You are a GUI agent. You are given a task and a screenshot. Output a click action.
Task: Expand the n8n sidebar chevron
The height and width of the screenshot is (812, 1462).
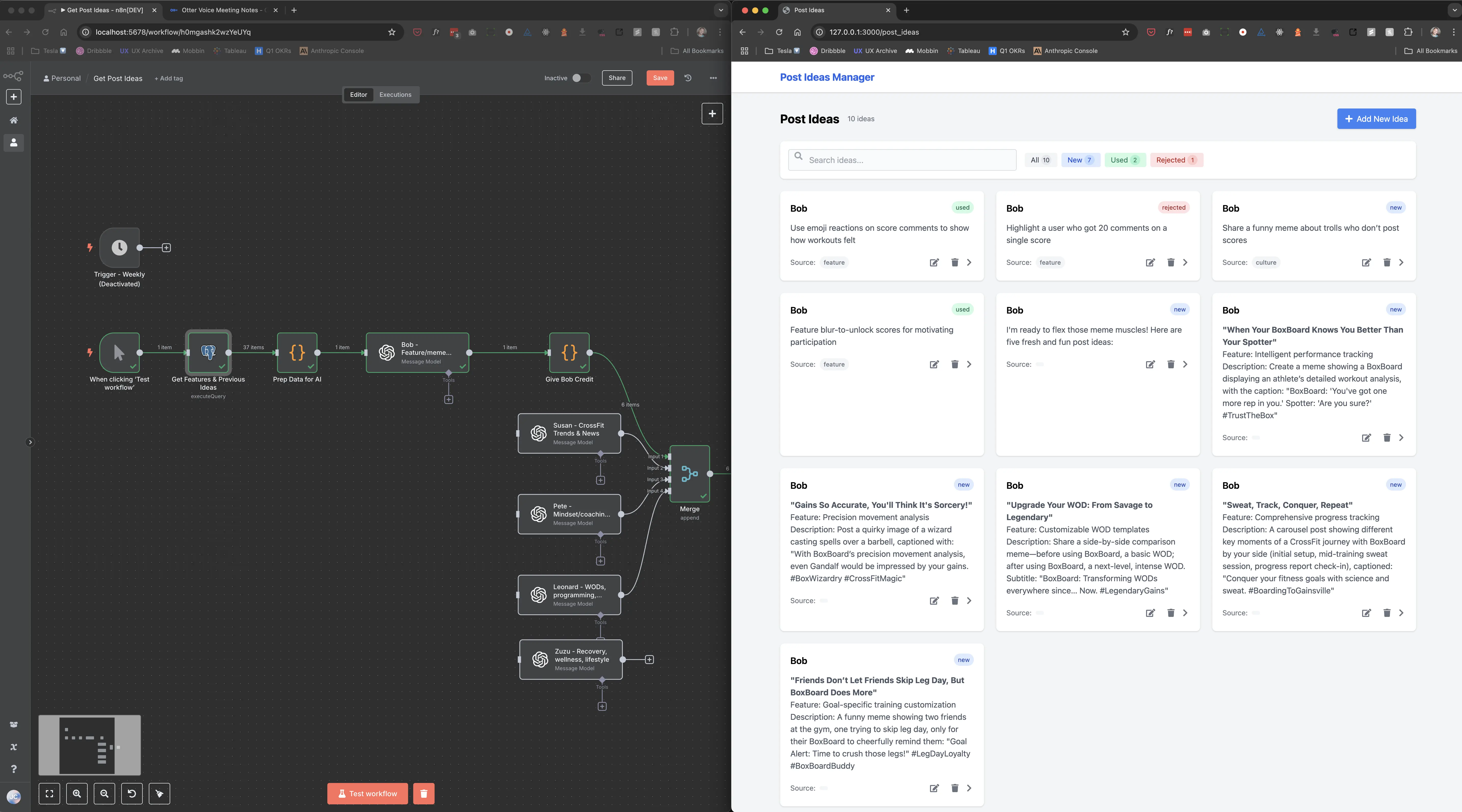30,442
